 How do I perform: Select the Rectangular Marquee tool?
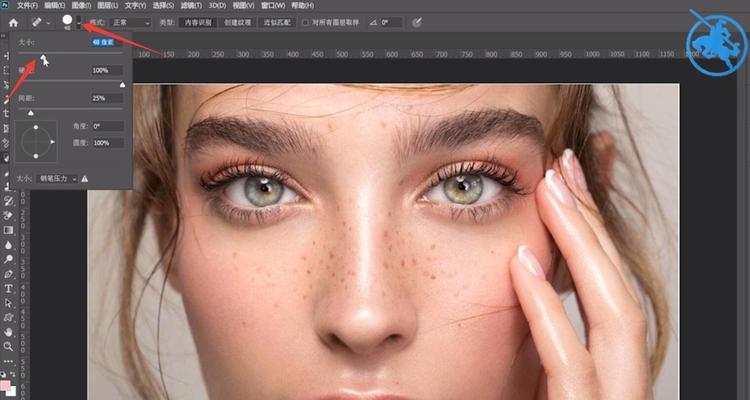pyautogui.click(x=7, y=70)
